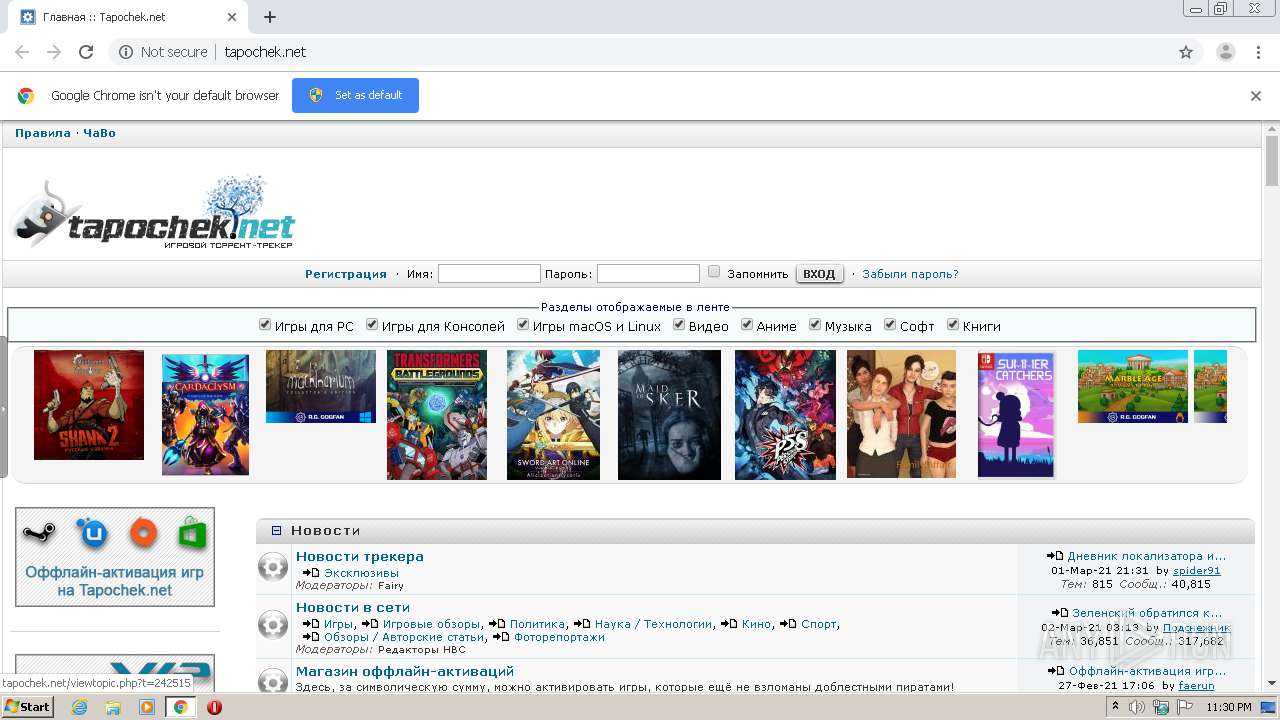Open the Chrome three-dot menu
The width and height of the screenshot is (1280, 720).
[1258, 52]
